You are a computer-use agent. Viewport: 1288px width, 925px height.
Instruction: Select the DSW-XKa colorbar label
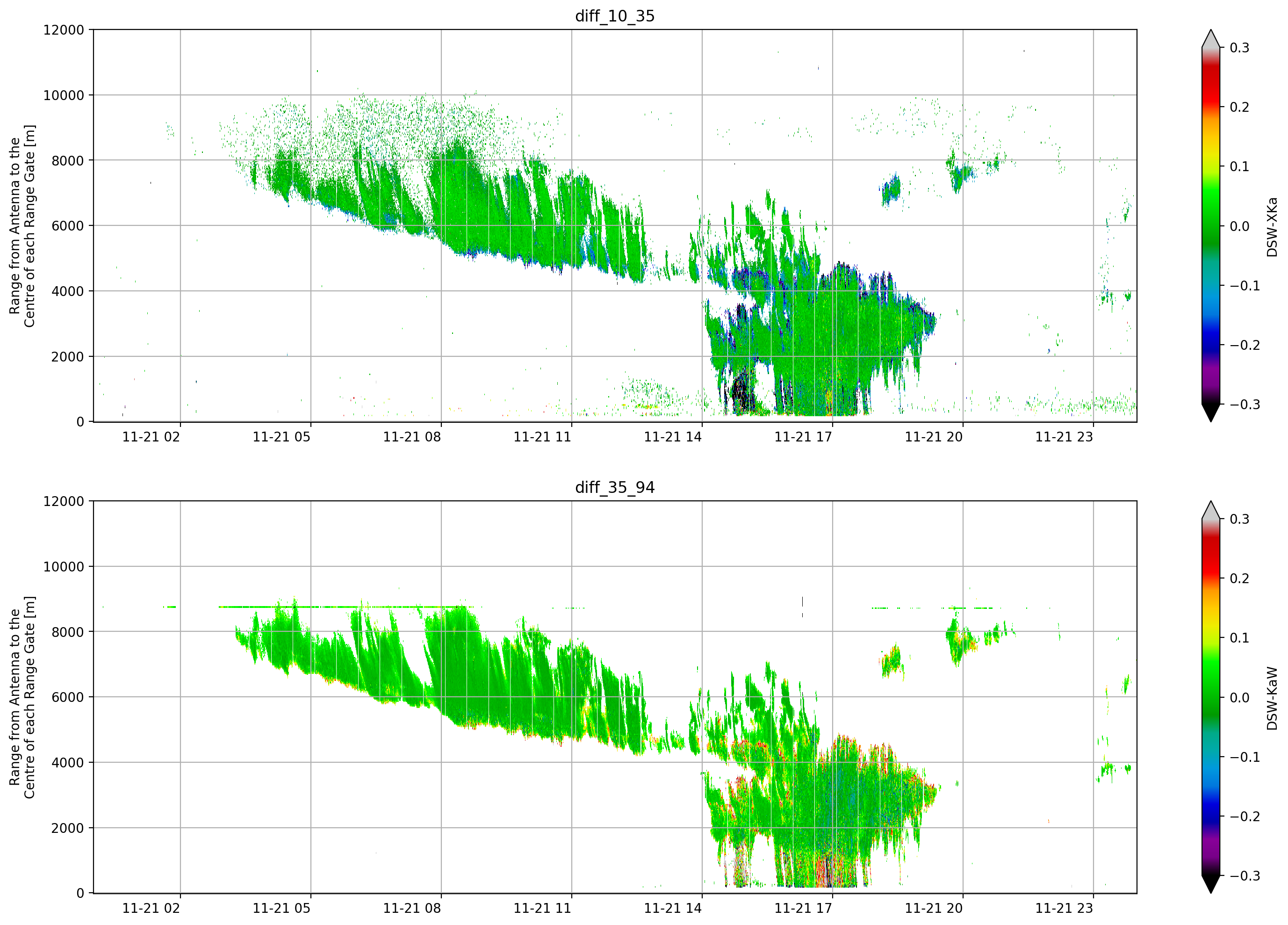click(1272, 227)
